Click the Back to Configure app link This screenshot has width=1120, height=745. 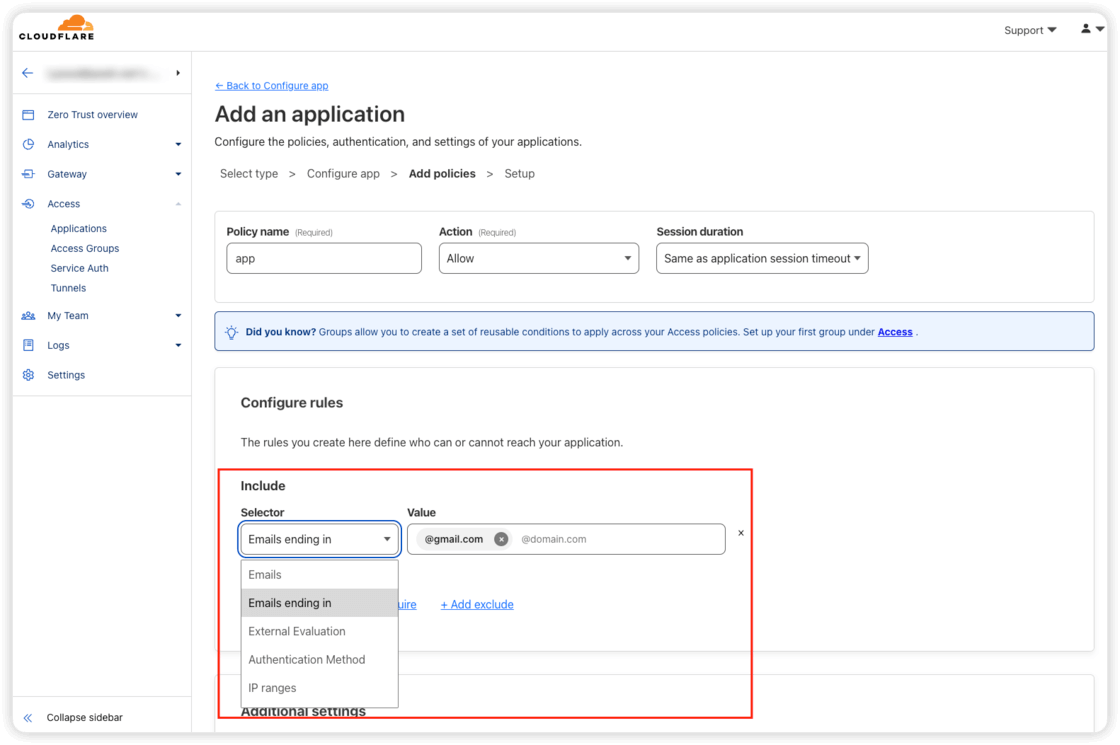(271, 86)
